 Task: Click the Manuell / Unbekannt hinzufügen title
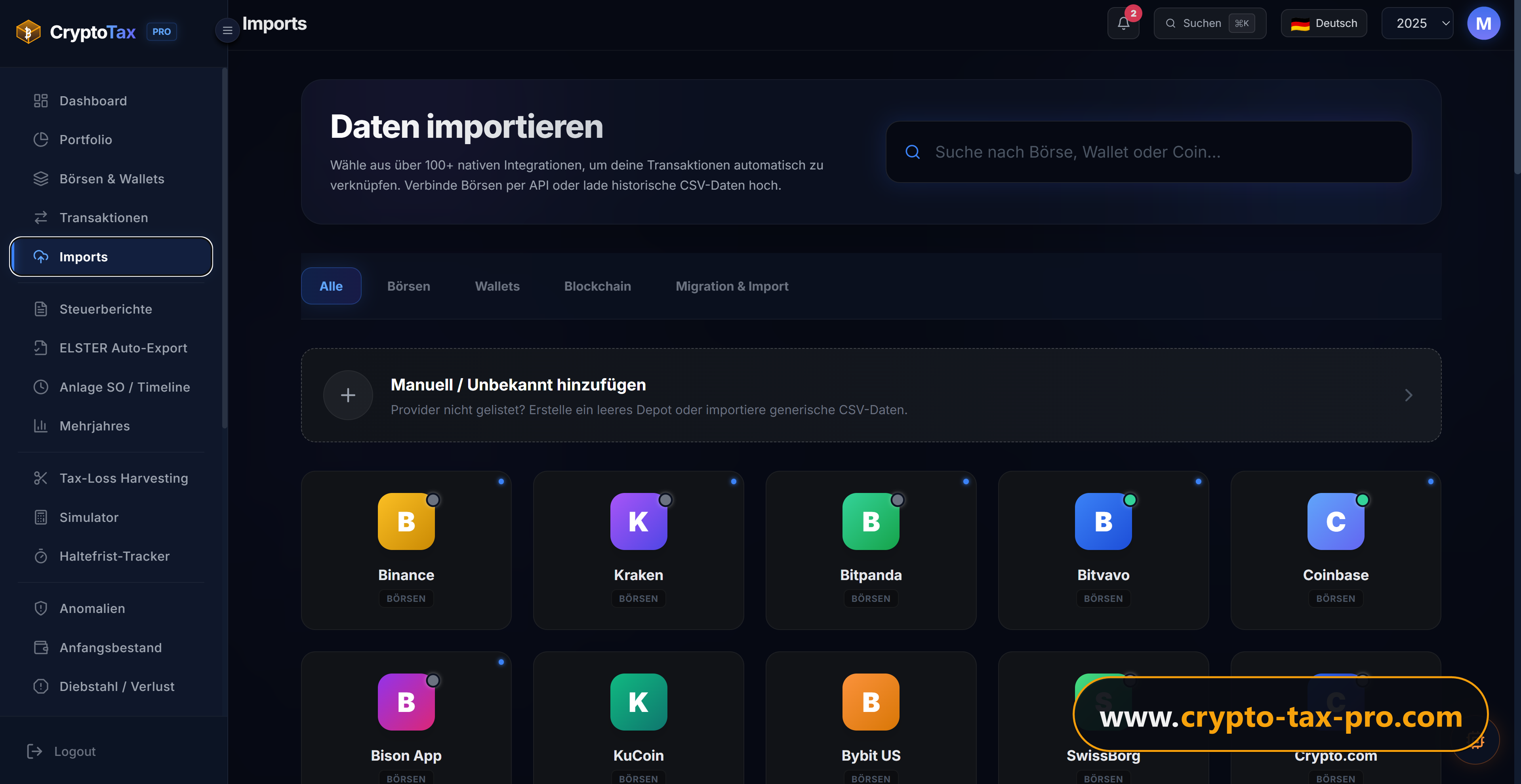(x=518, y=385)
